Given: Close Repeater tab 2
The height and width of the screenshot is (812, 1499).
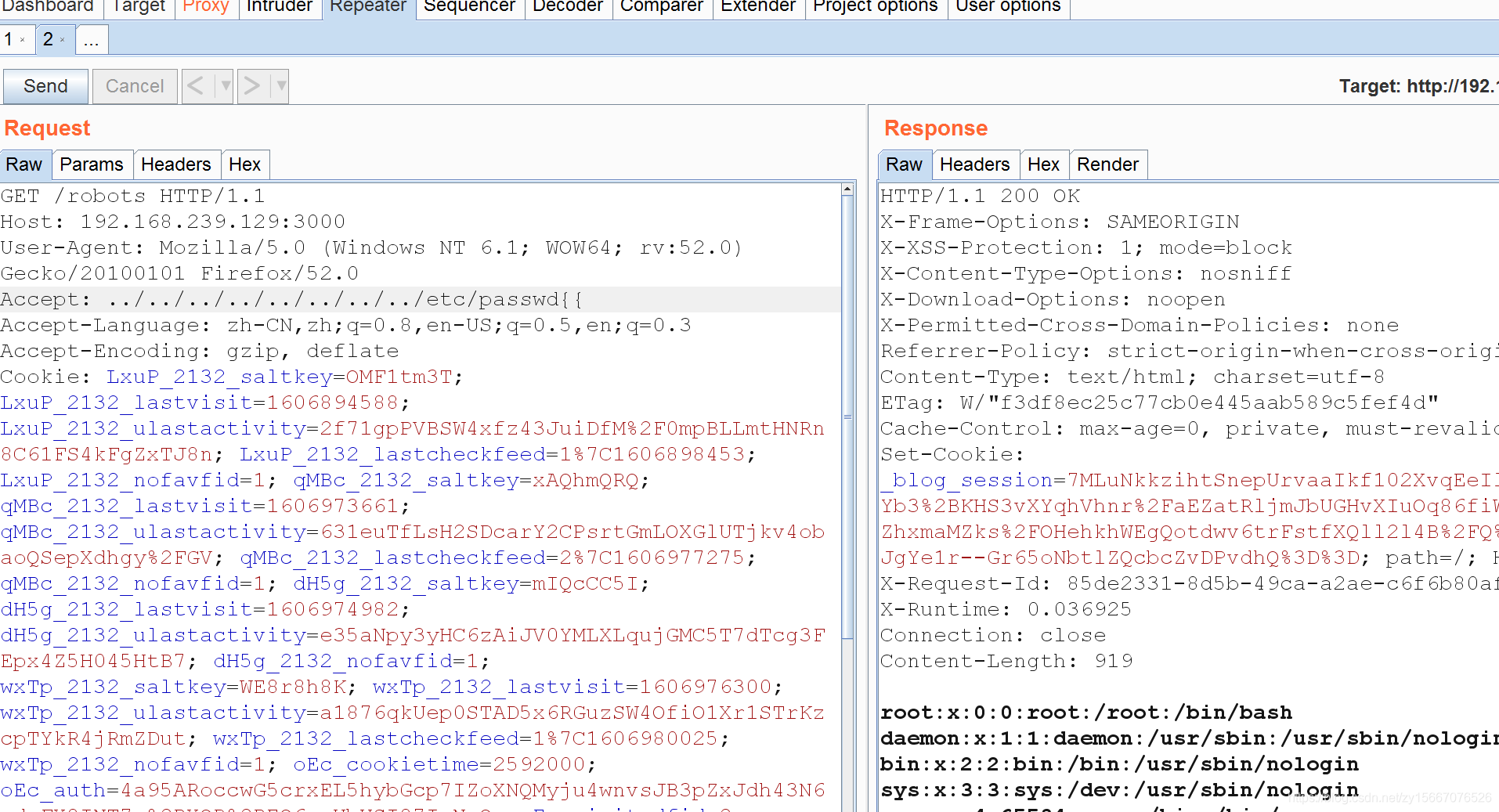Looking at the screenshot, I should (x=63, y=40).
